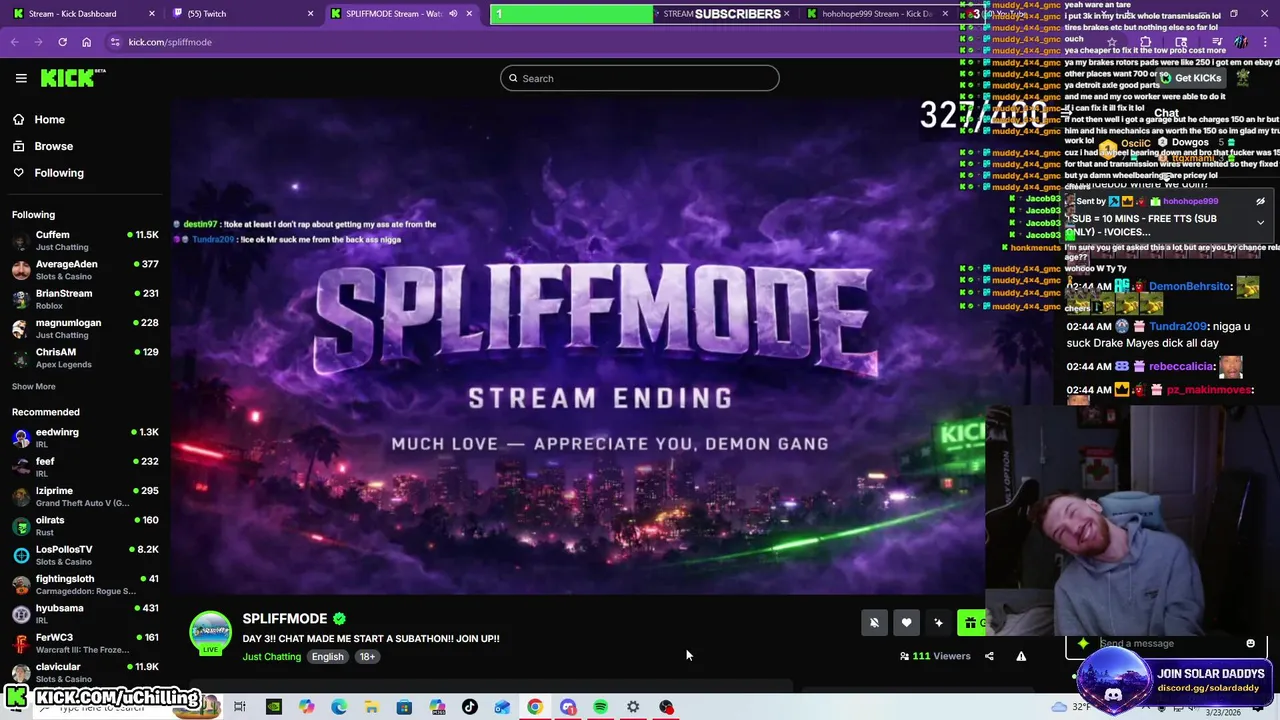The image size is (1280, 720).
Task: Click the English language tag
Action: (327, 657)
